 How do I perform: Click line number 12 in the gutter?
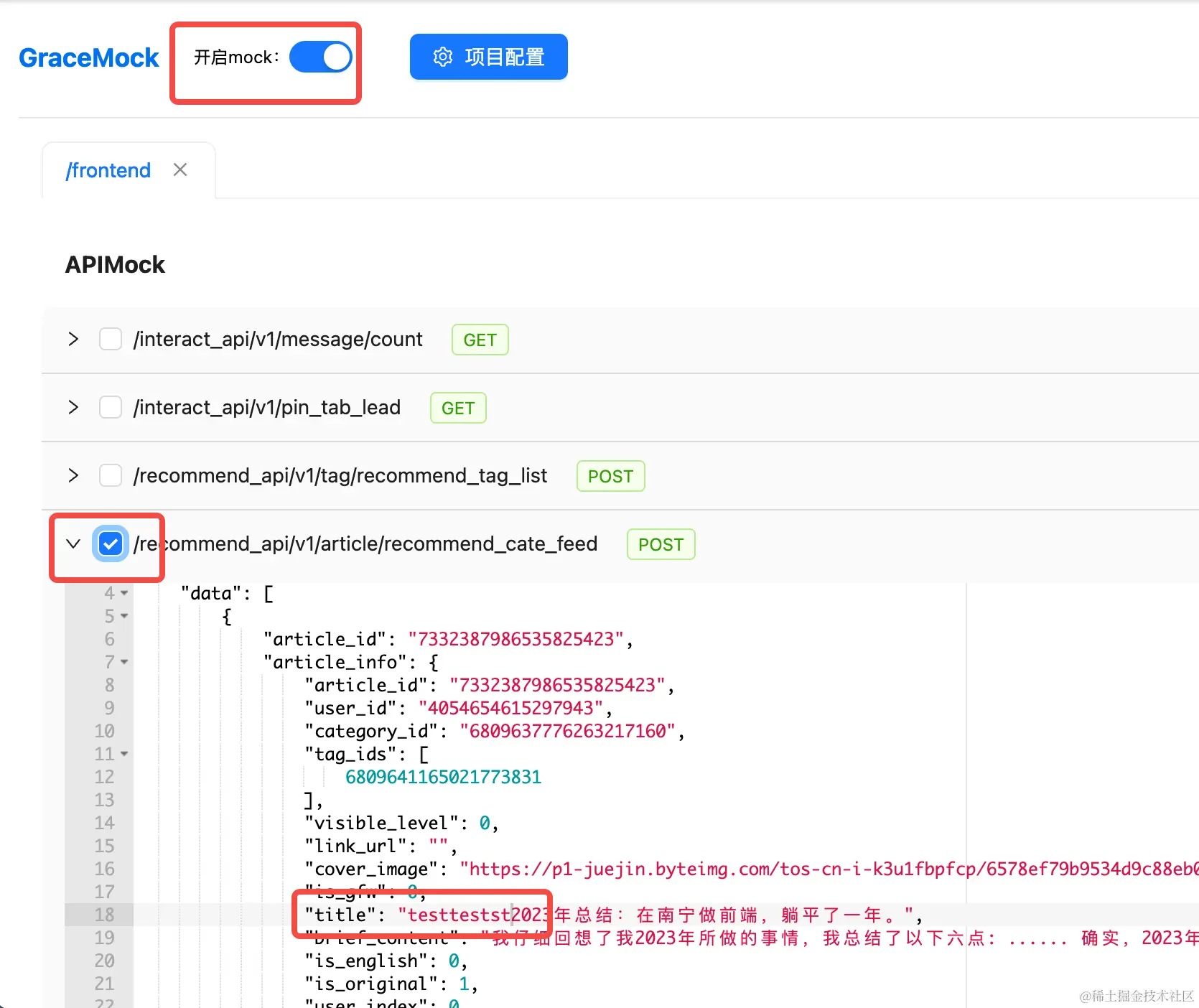click(104, 777)
